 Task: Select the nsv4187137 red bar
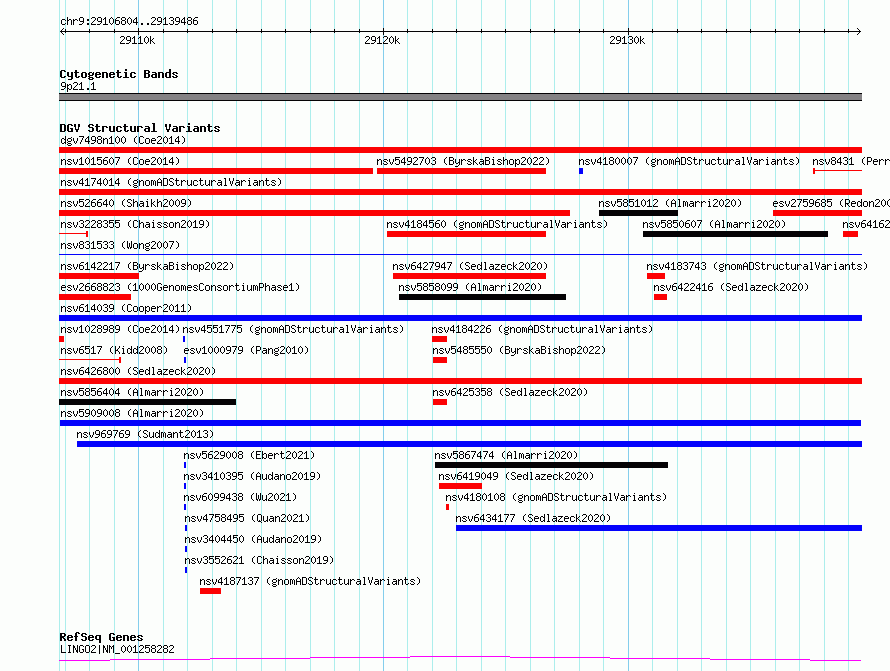(210, 591)
